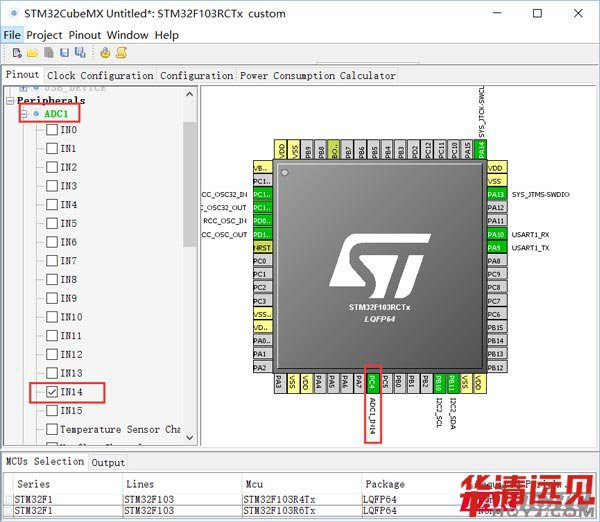Click the ADC1_IN14 pin label

(372, 416)
